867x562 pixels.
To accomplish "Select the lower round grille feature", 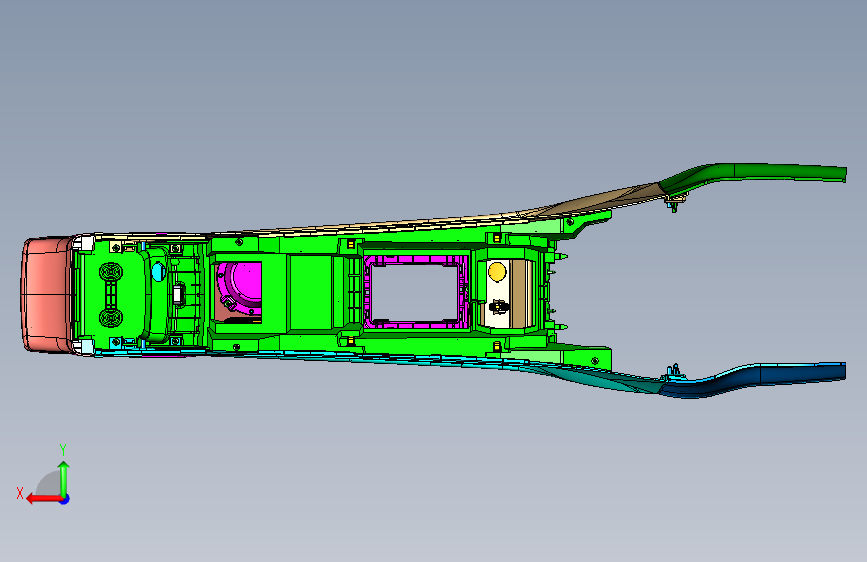I will tap(111, 318).
